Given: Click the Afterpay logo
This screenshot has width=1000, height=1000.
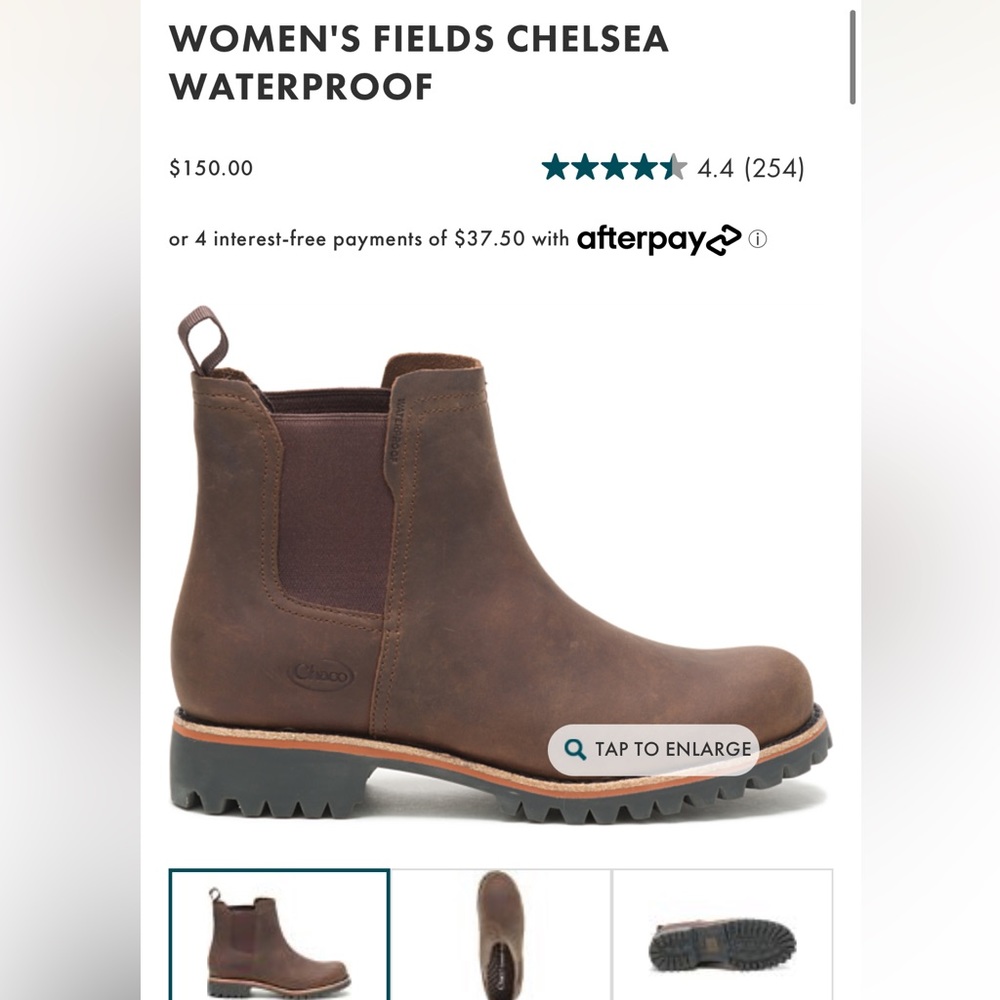Looking at the screenshot, I should pyautogui.click(x=659, y=240).
